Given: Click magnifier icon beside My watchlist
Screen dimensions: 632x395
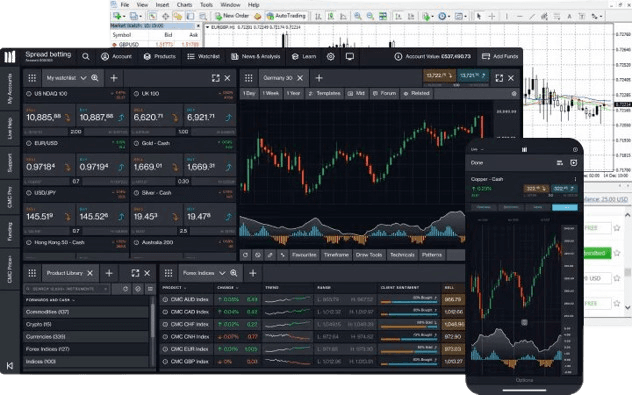Looking at the screenshot, I should tap(95, 78).
